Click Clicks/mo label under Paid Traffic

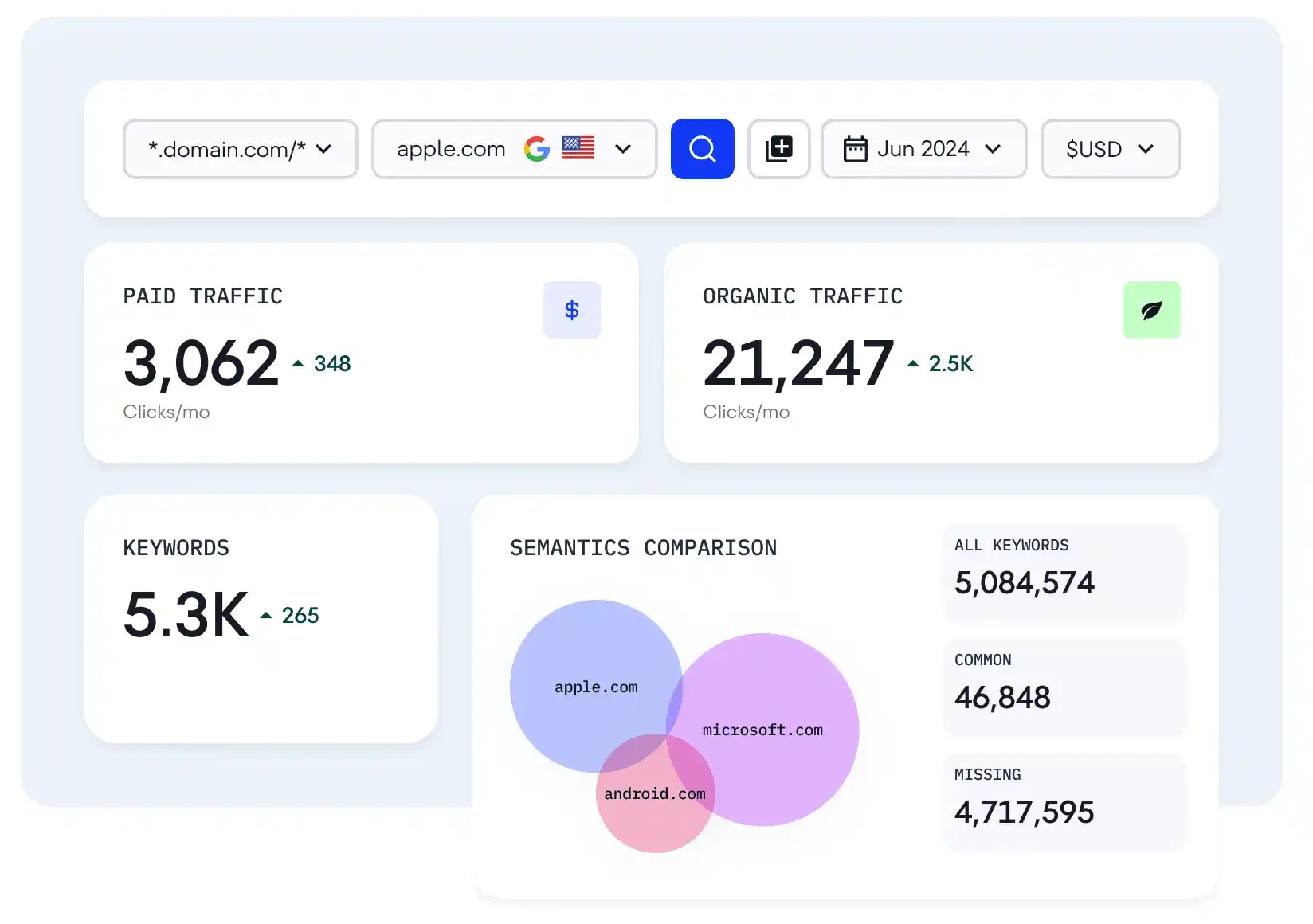pyautogui.click(x=167, y=412)
